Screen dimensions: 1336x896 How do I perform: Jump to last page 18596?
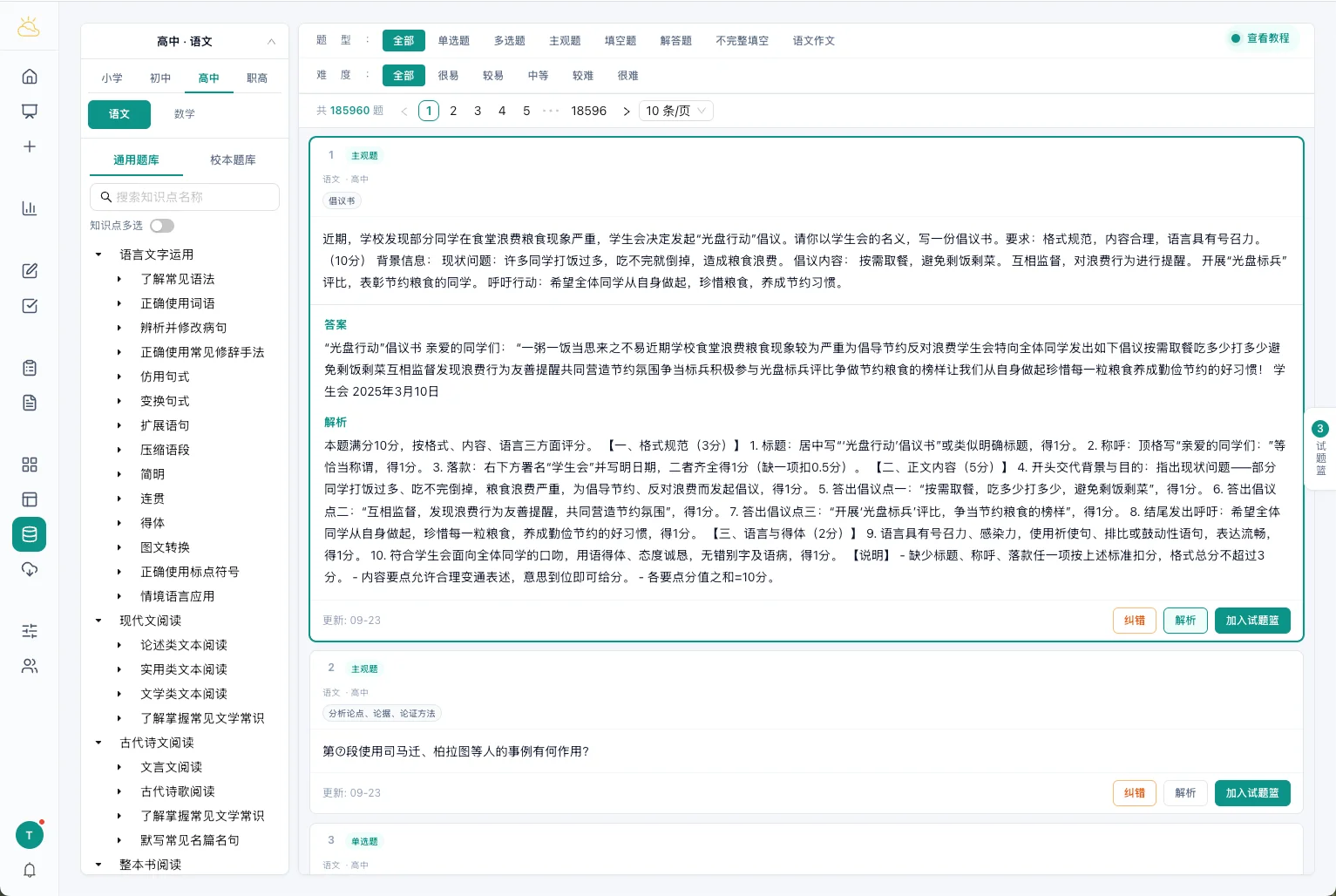click(589, 111)
